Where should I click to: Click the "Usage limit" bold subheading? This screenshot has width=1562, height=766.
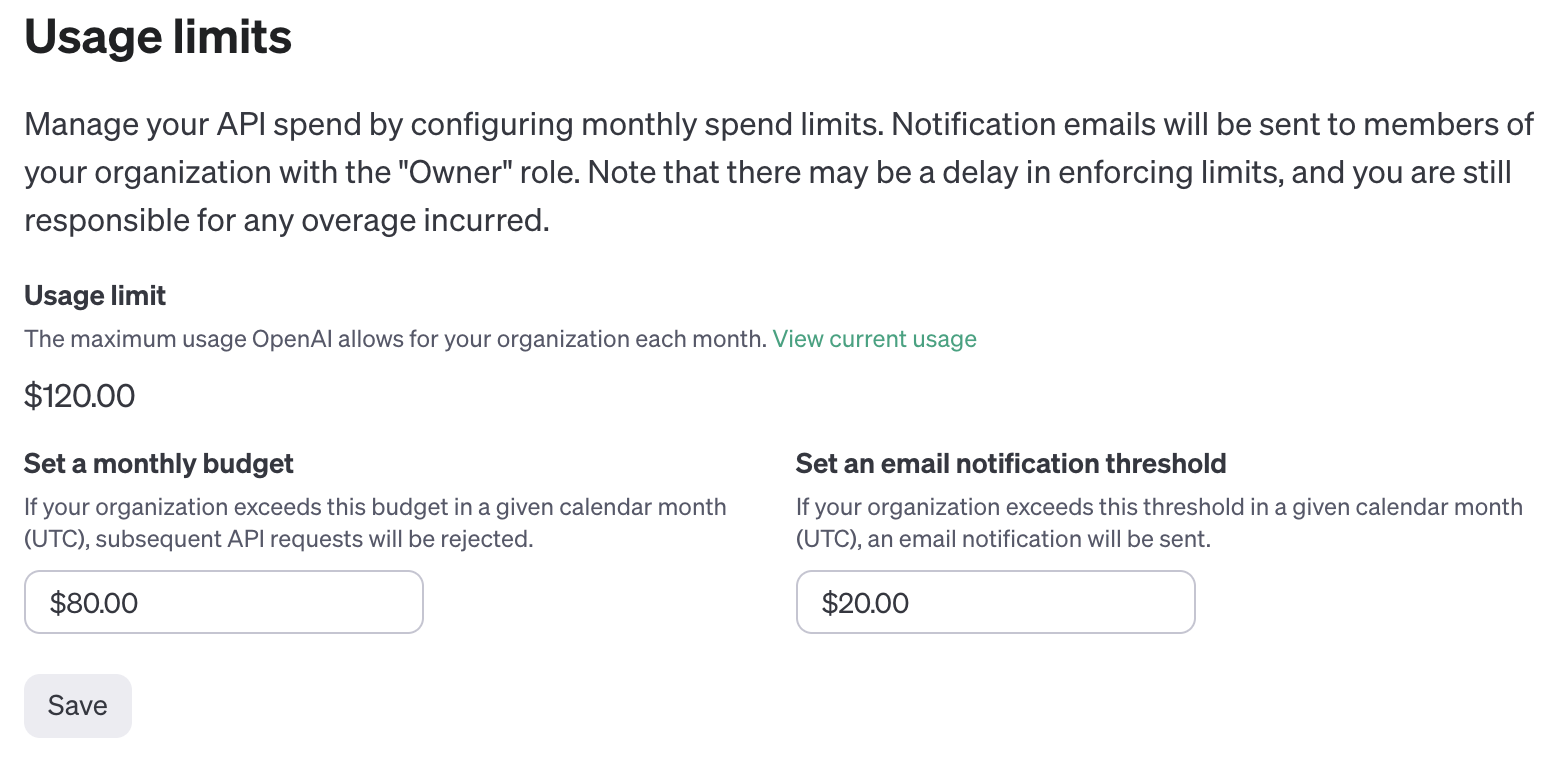click(95, 296)
